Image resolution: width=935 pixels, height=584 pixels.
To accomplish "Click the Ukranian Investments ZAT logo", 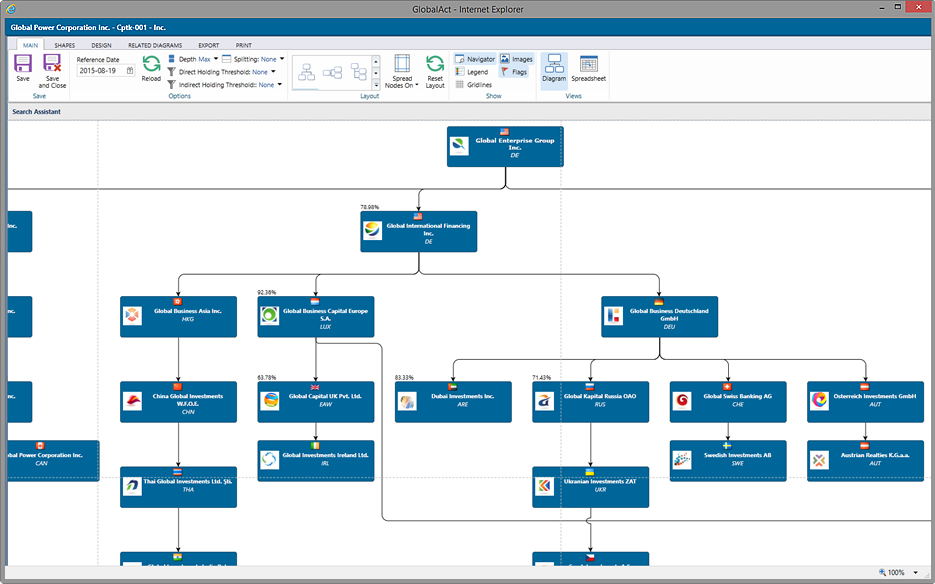I will click(544, 487).
